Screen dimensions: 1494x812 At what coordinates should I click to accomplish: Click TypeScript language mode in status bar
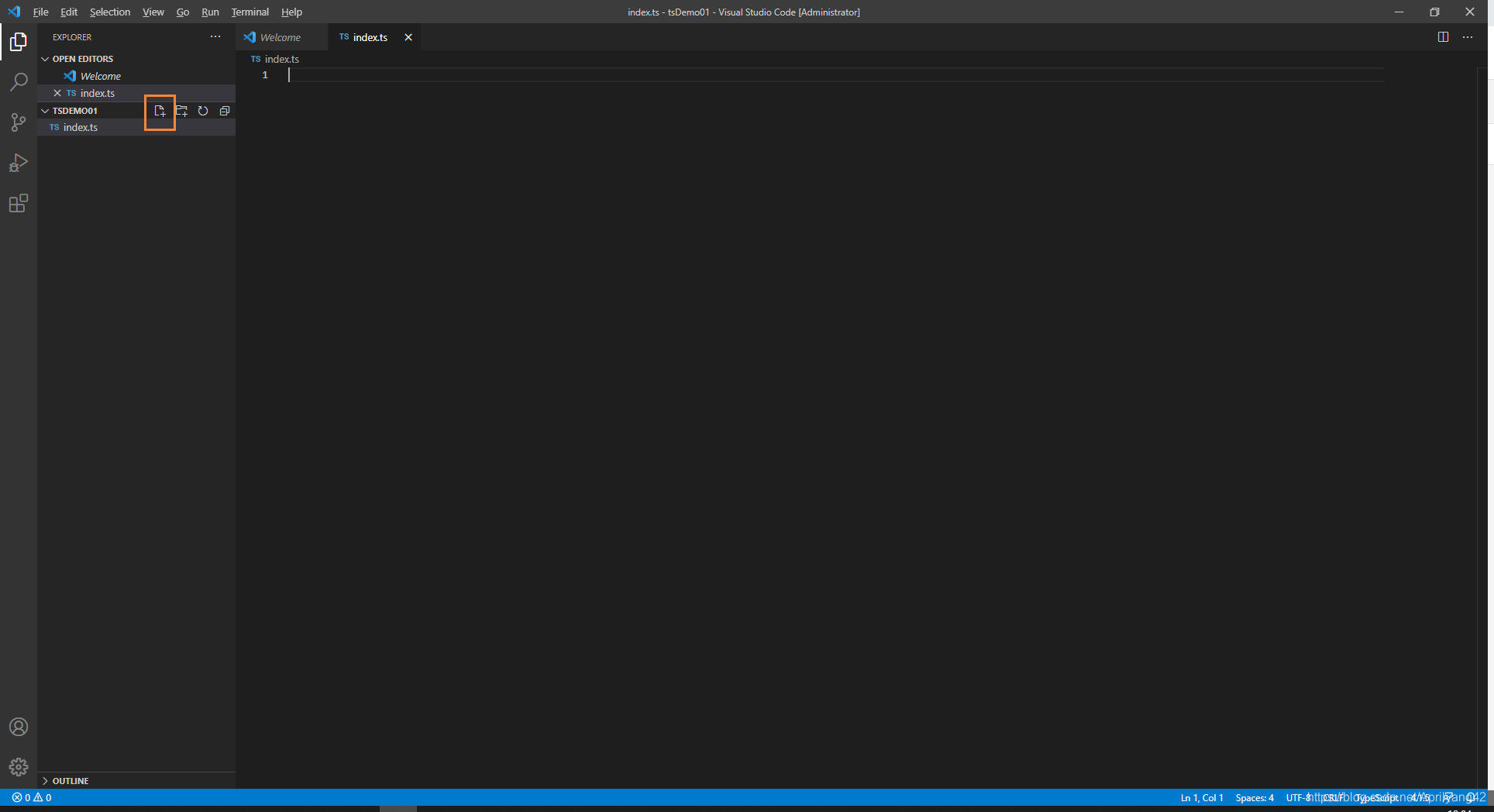(1376, 797)
